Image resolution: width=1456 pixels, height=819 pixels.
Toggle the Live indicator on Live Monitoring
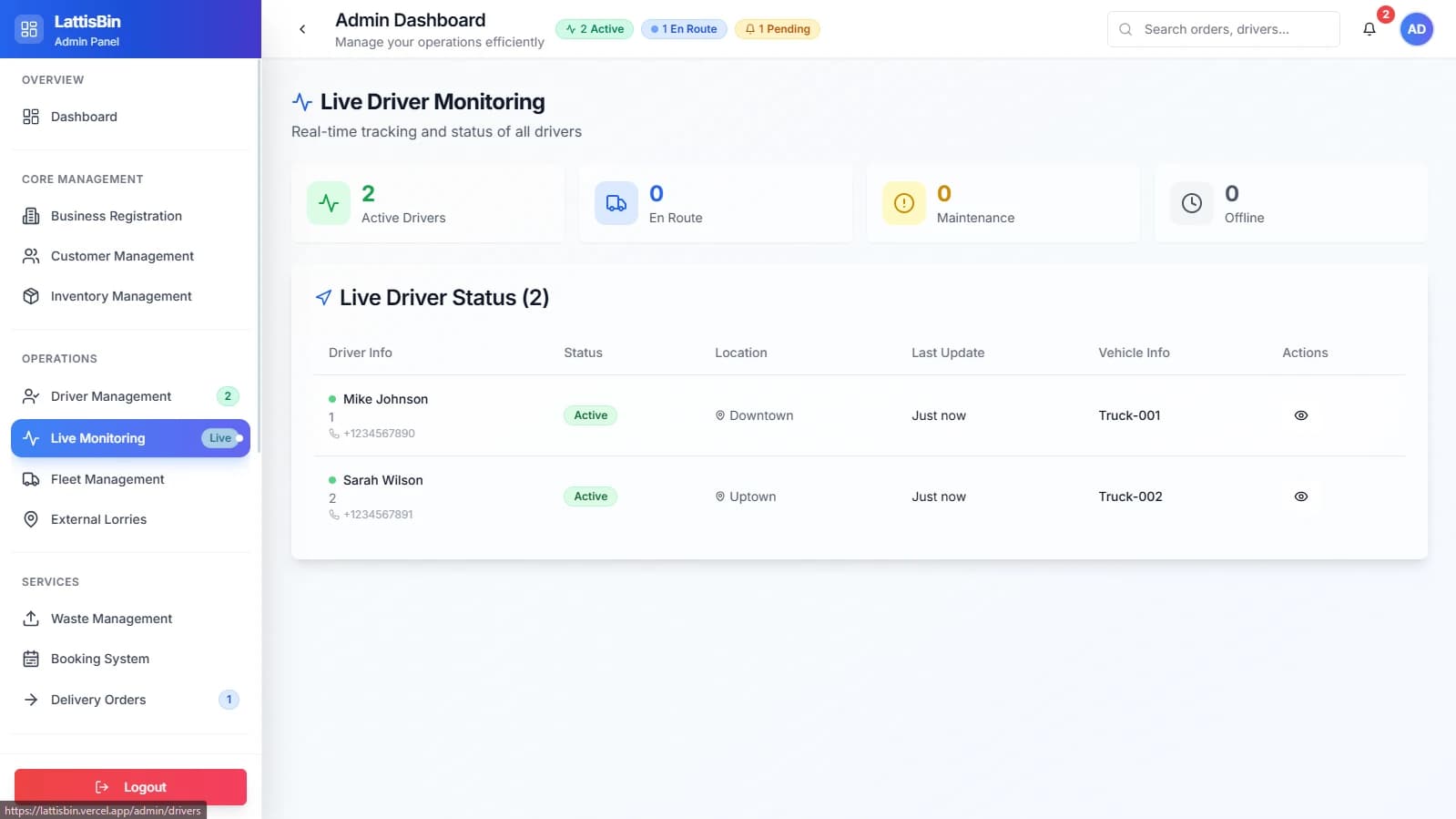coord(221,438)
